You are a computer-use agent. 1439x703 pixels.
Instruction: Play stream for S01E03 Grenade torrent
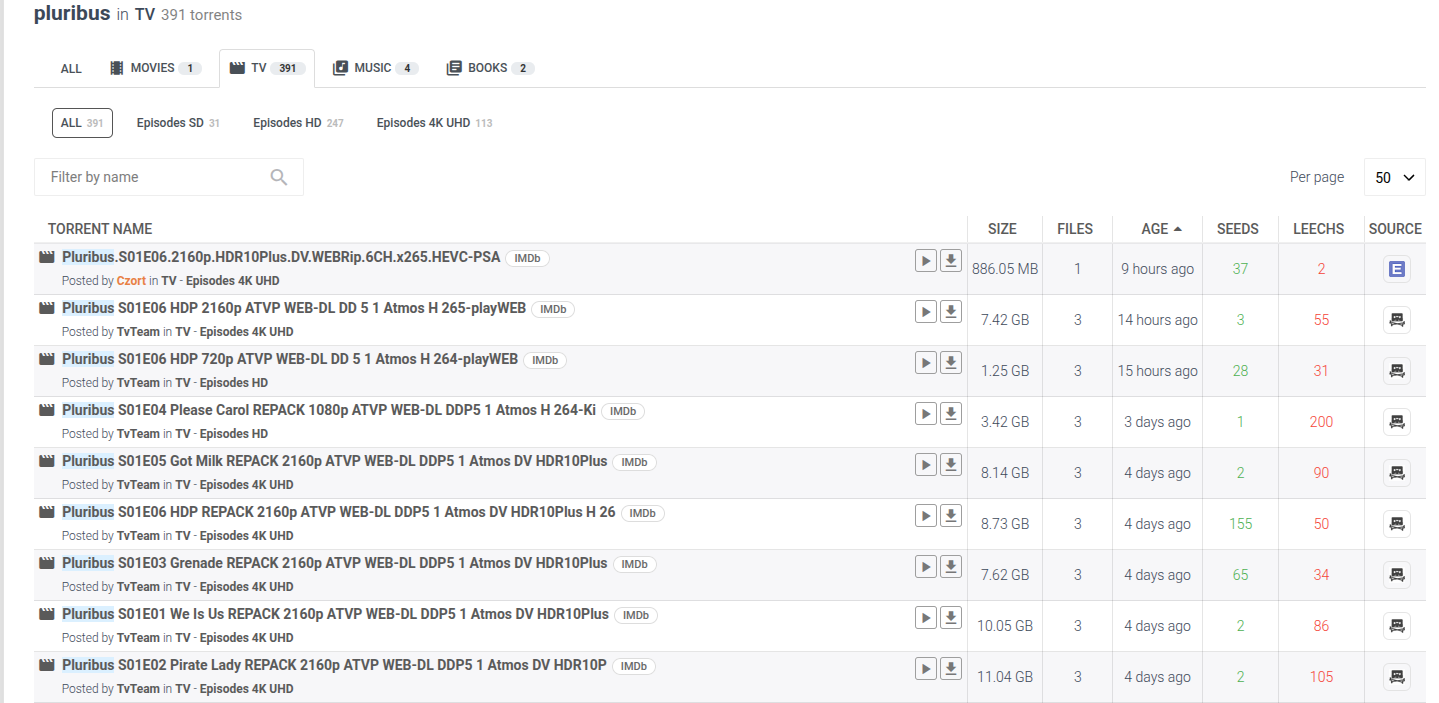[x=926, y=566]
